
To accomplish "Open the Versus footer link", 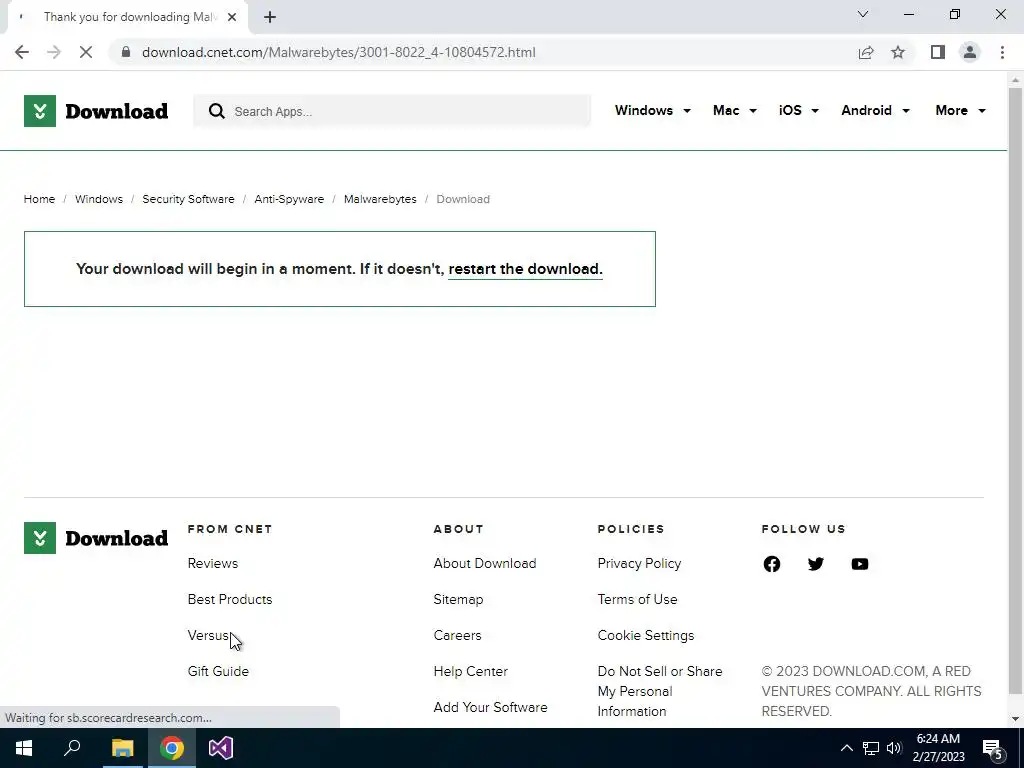I will click(x=208, y=635).
